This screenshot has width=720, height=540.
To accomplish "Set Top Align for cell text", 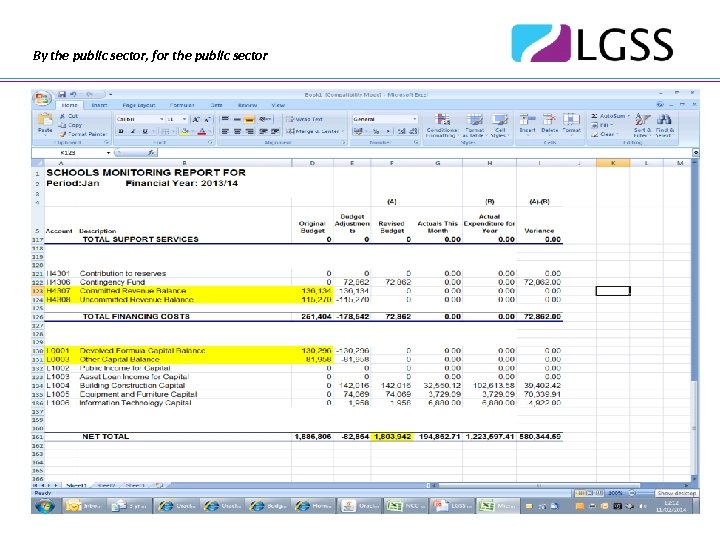I will pyautogui.click(x=225, y=119).
